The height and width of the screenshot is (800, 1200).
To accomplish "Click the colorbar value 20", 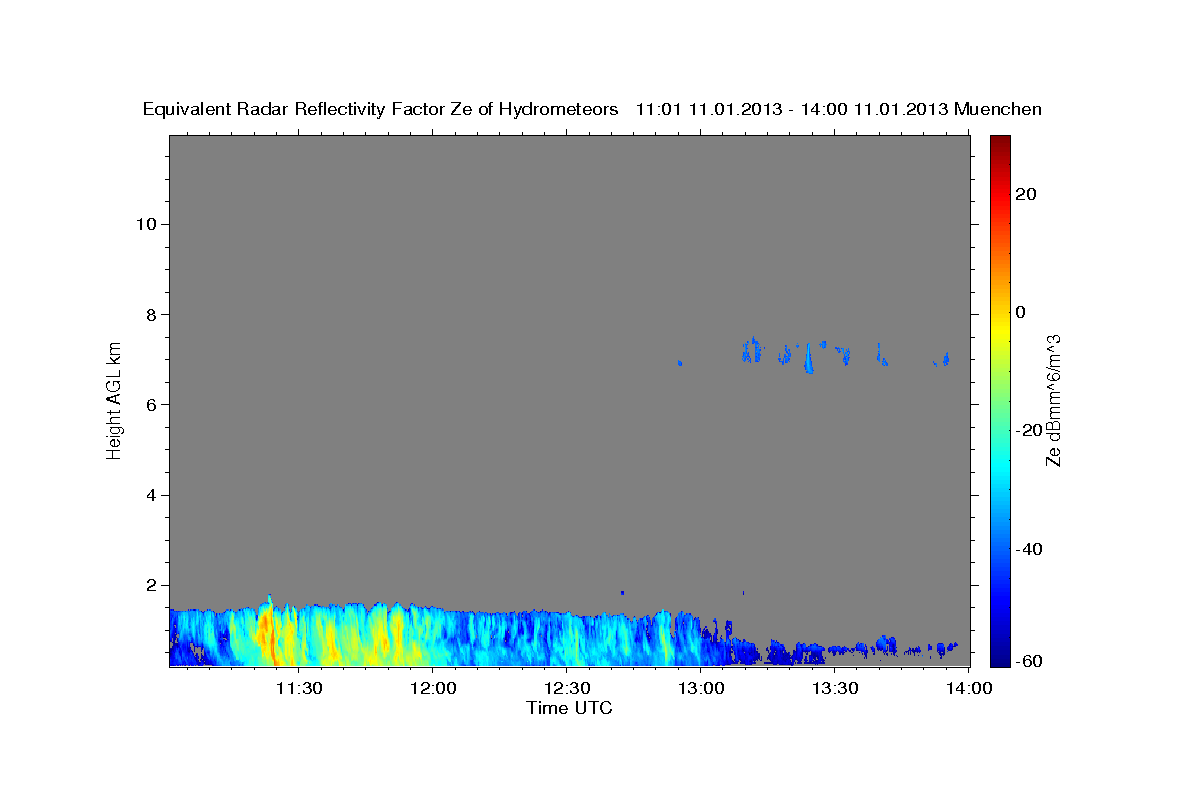I will [1027, 194].
